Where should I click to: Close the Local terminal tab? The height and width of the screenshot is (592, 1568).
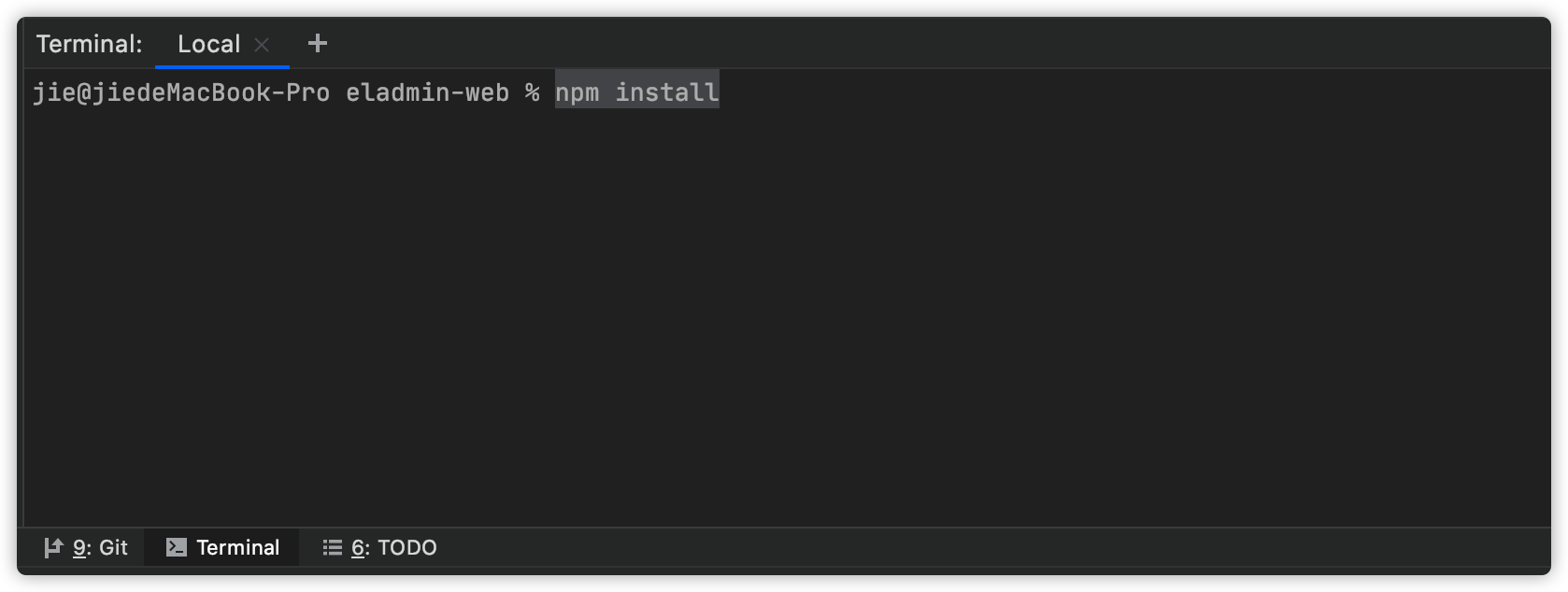pyautogui.click(x=262, y=45)
